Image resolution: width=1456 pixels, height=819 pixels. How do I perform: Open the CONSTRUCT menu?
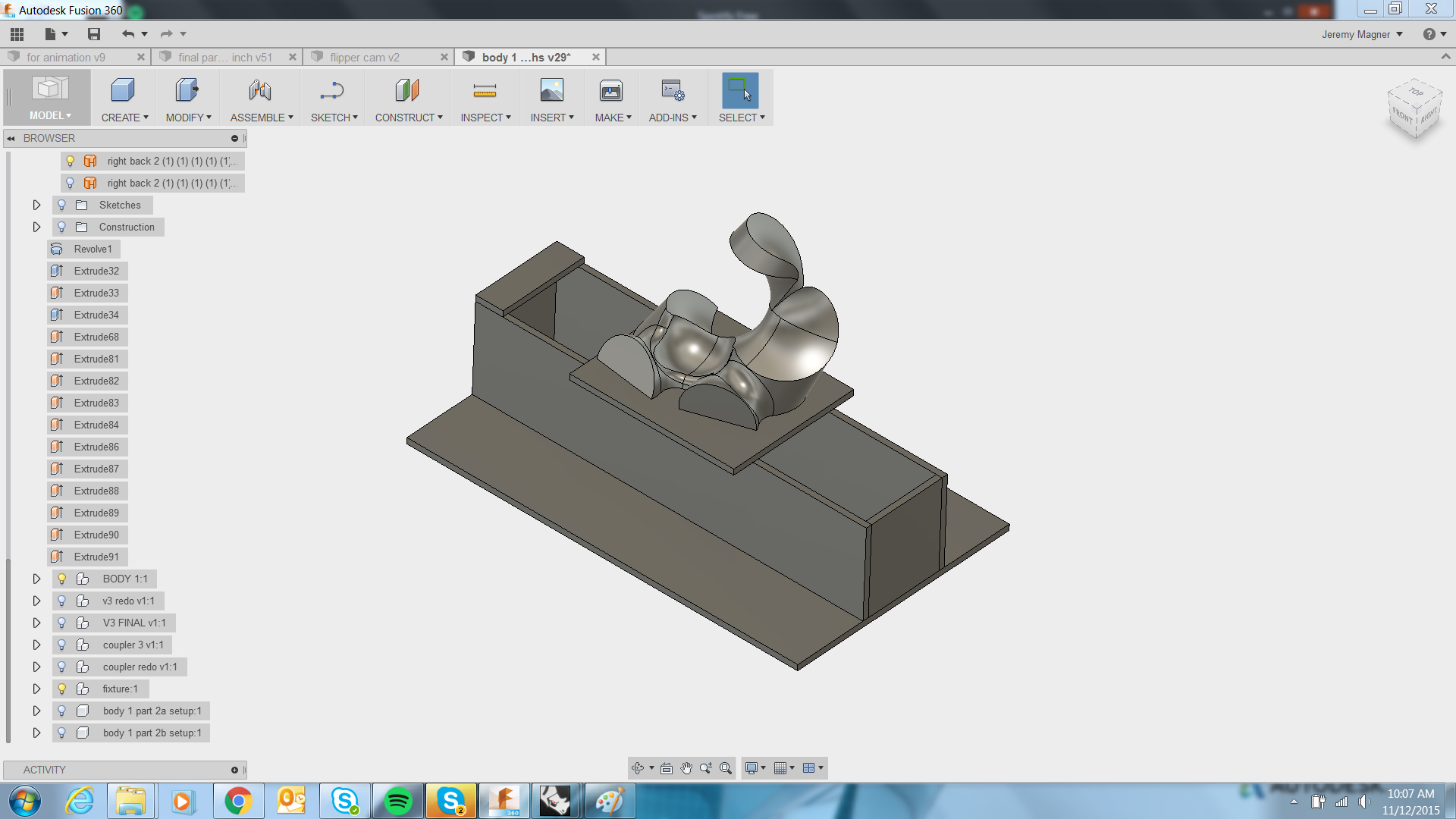(x=408, y=118)
